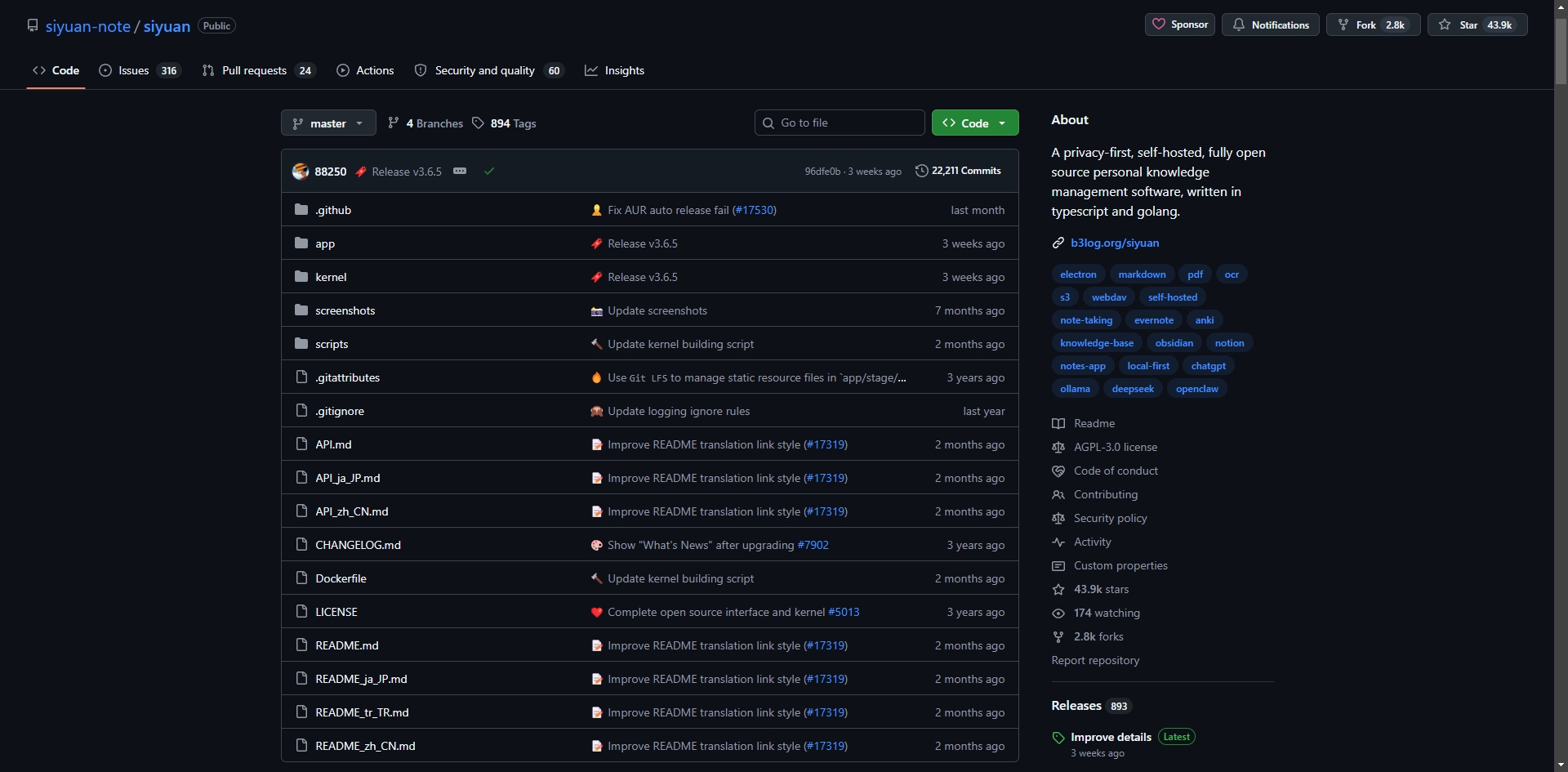Open the Improve details latest release
Screen dimensions: 1568x772
pos(1111,737)
